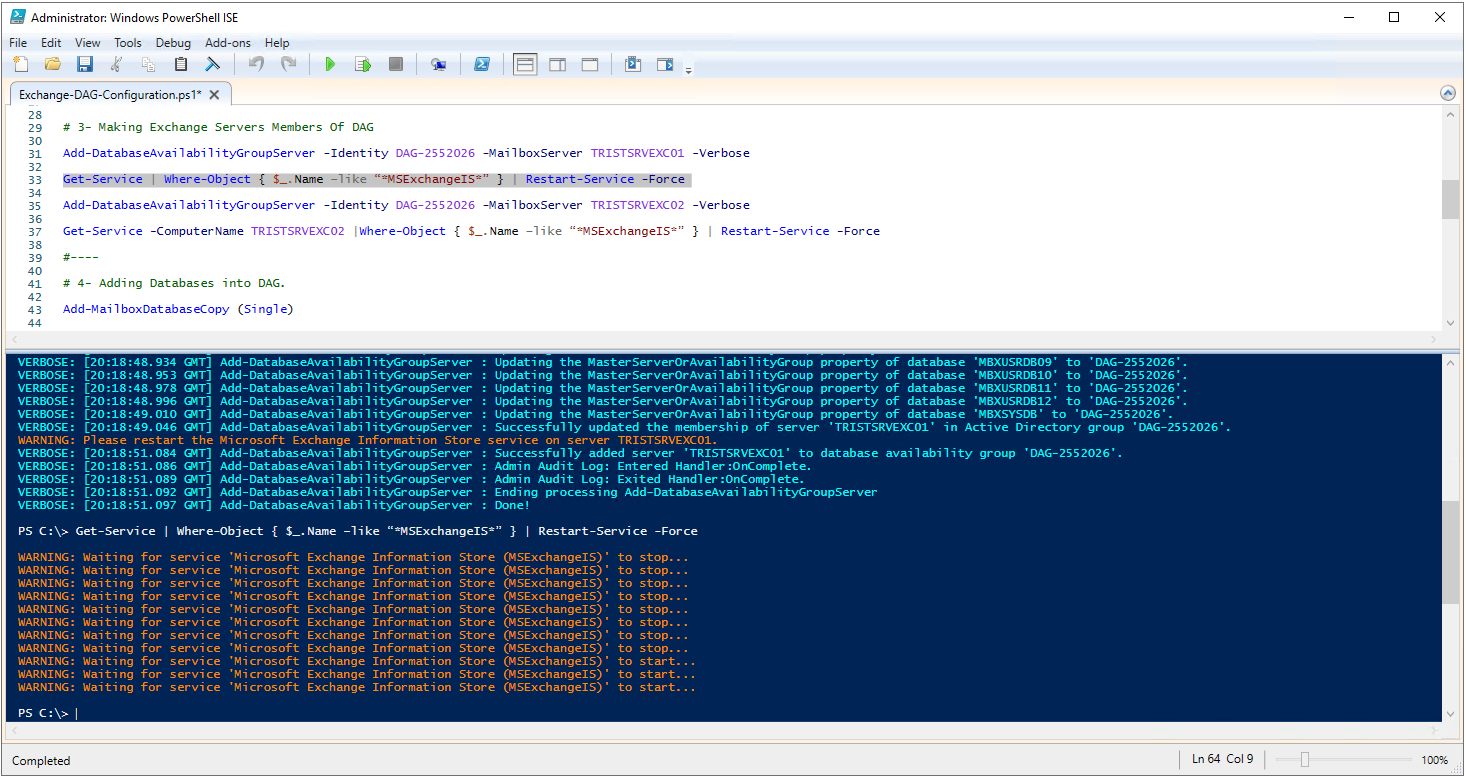Image resolution: width=1466 pixels, height=777 pixels.
Task: Show the Command Add-on pane icon
Action: pyautogui.click(x=665, y=64)
